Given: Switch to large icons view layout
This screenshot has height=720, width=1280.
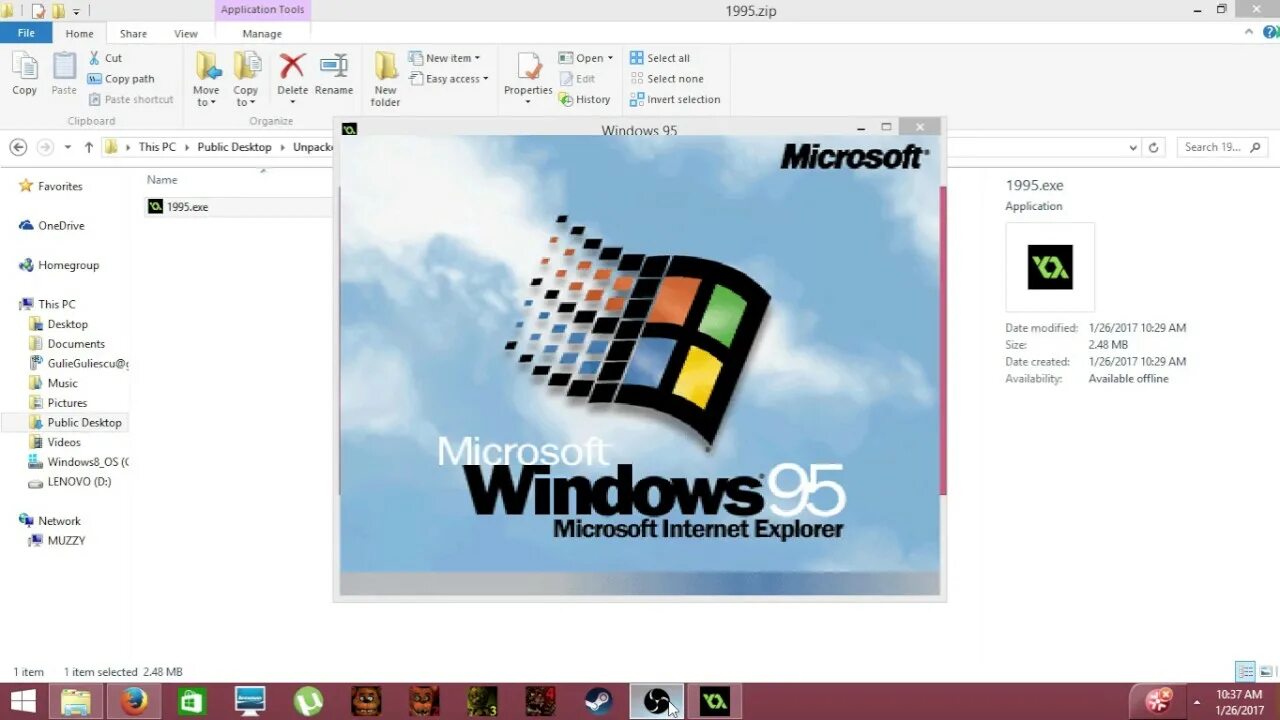Looking at the screenshot, I should (x=1266, y=672).
